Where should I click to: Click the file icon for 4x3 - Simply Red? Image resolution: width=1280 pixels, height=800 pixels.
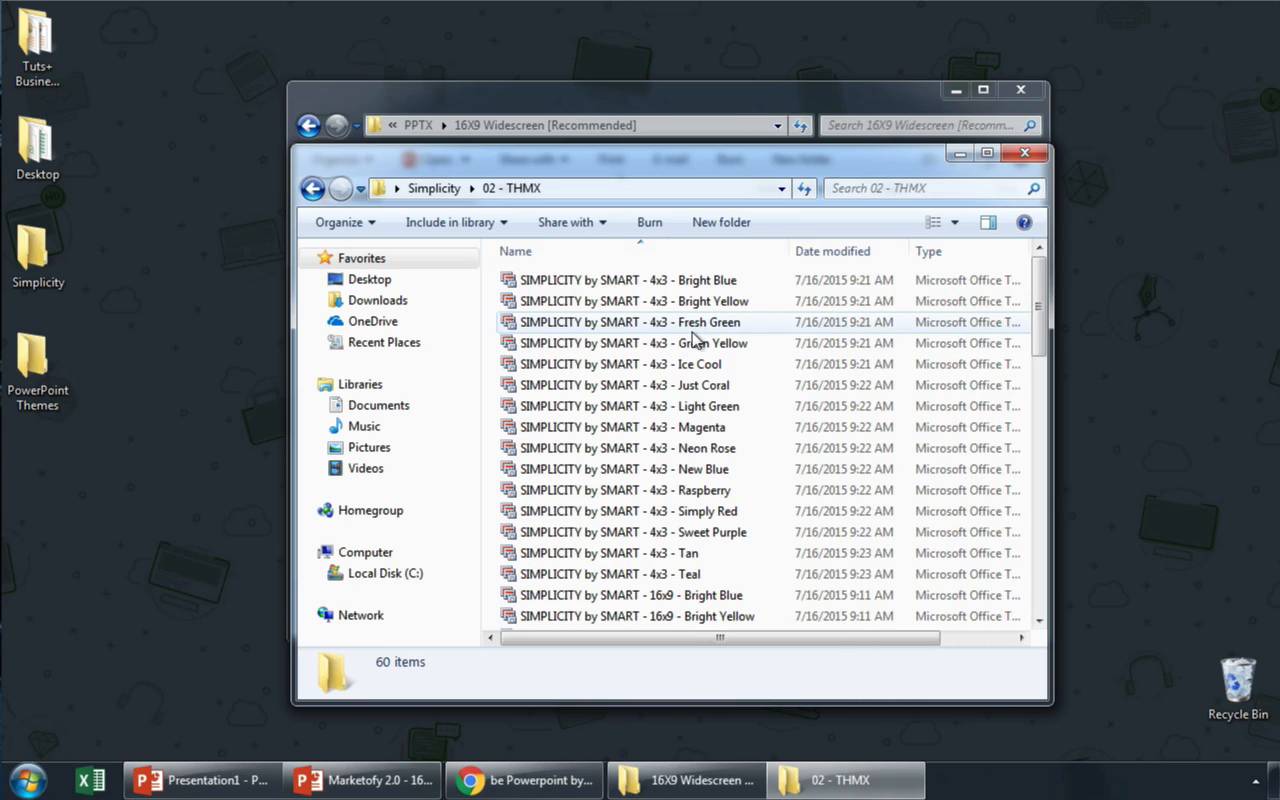[x=508, y=511]
